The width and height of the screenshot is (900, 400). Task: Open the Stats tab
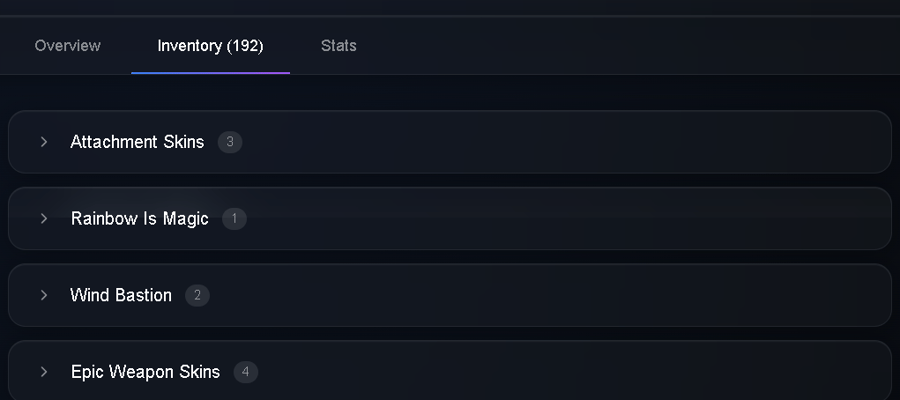click(339, 46)
